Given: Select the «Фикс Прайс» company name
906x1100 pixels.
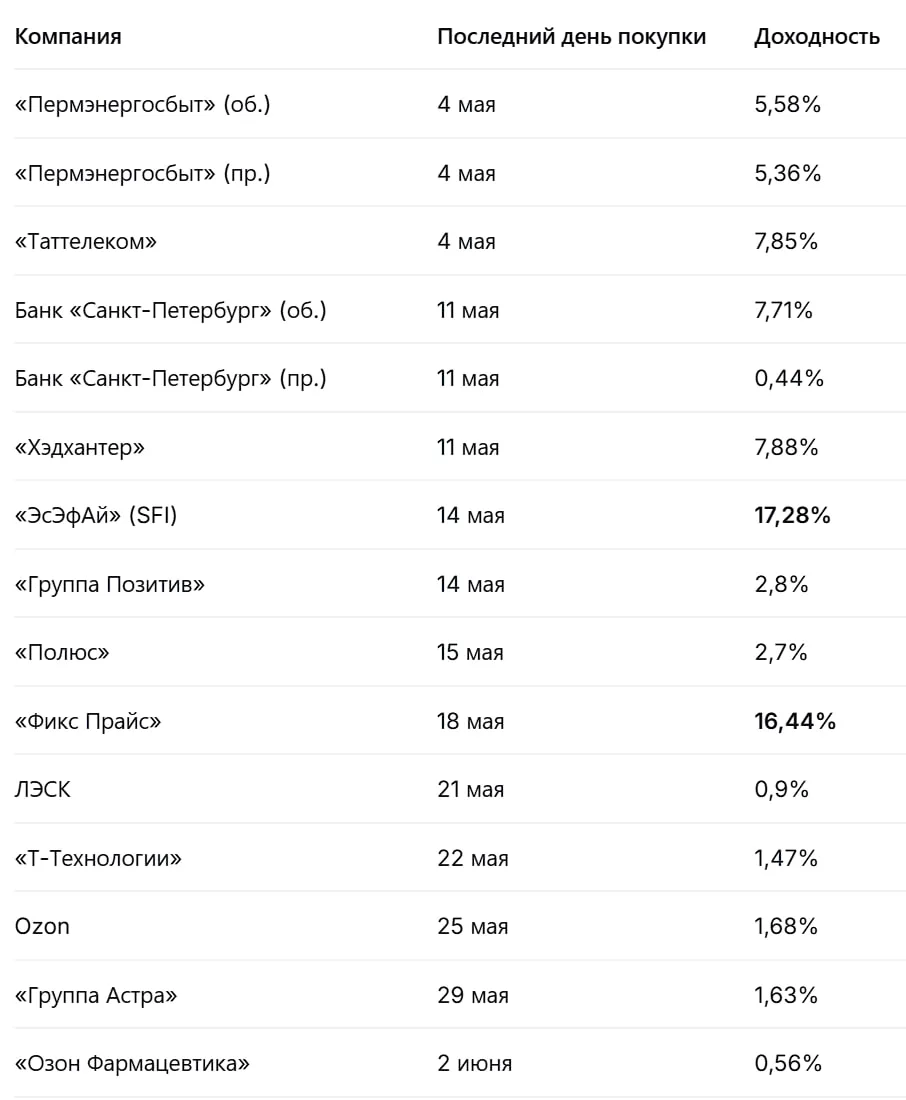Looking at the screenshot, I should (88, 721).
